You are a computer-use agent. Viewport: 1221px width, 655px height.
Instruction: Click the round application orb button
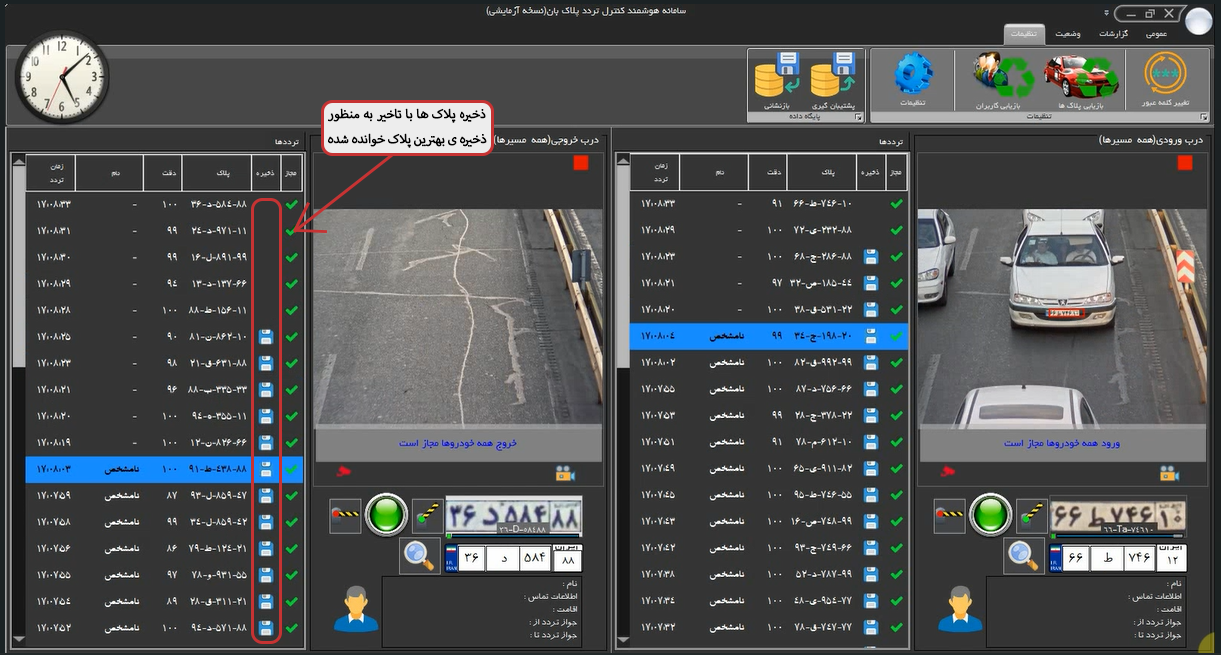[x=1198, y=20]
